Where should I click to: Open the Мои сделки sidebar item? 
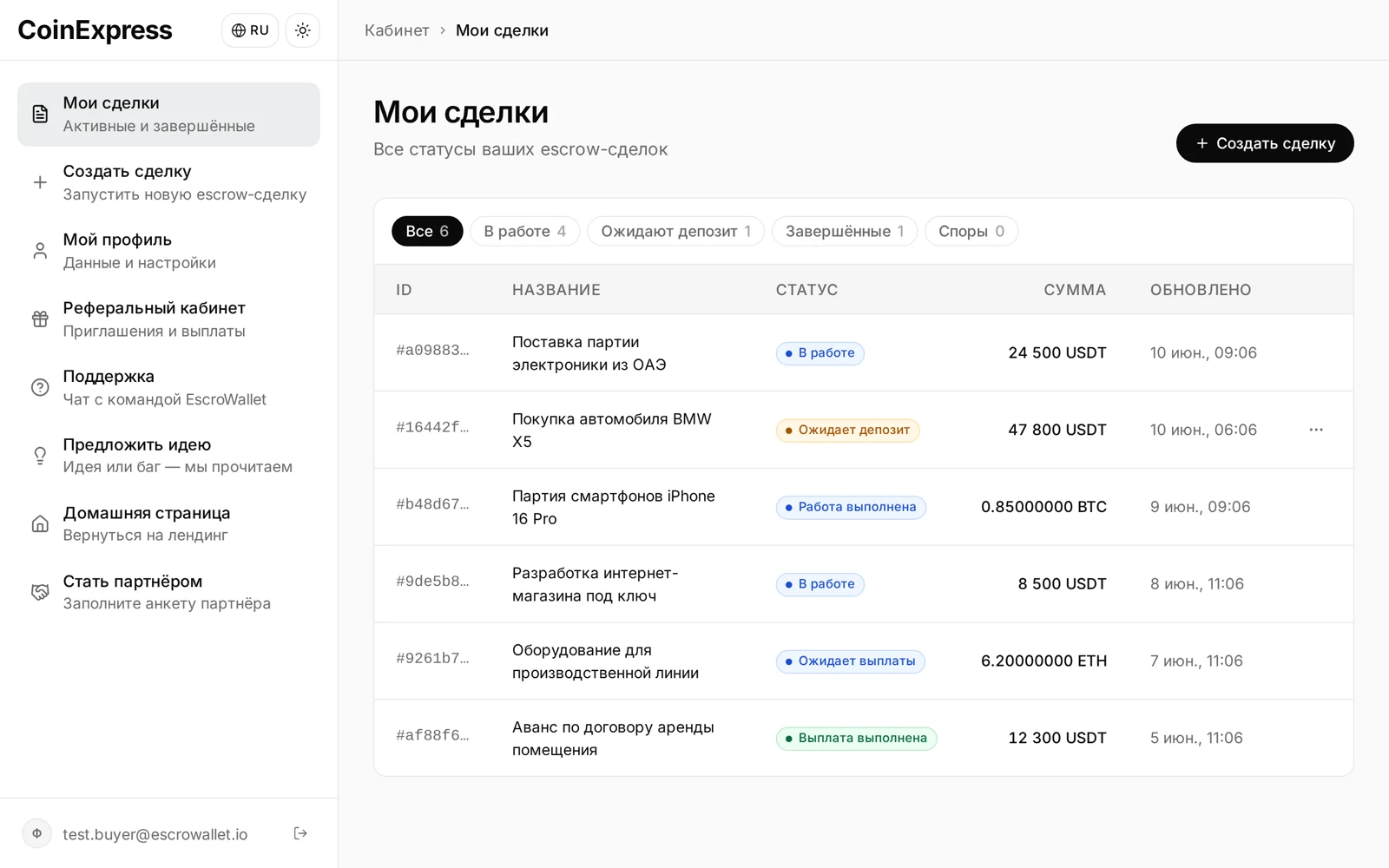click(x=168, y=115)
